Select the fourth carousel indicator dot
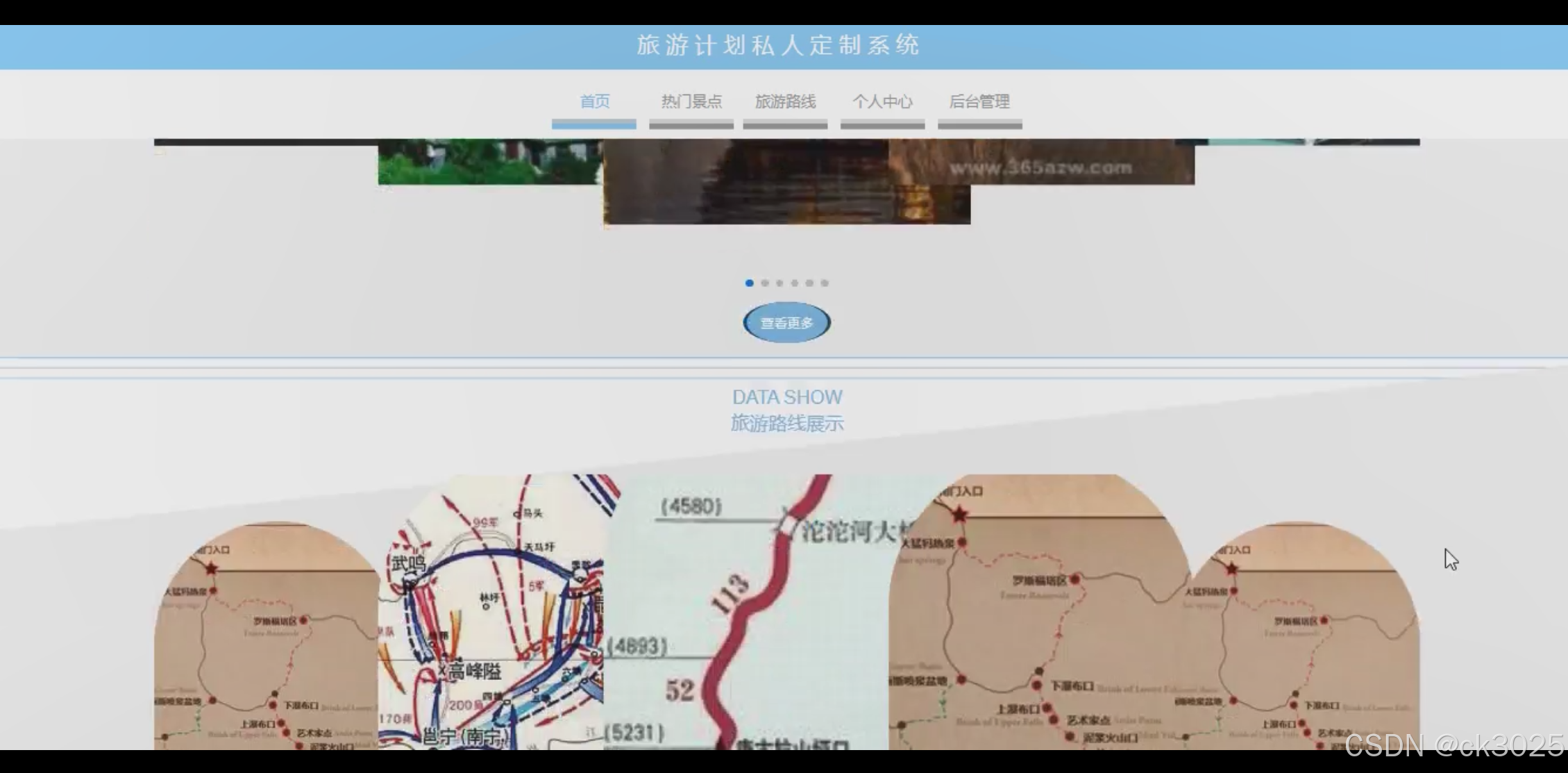Viewport: 1568px width, 773px height. coord(795,283)
